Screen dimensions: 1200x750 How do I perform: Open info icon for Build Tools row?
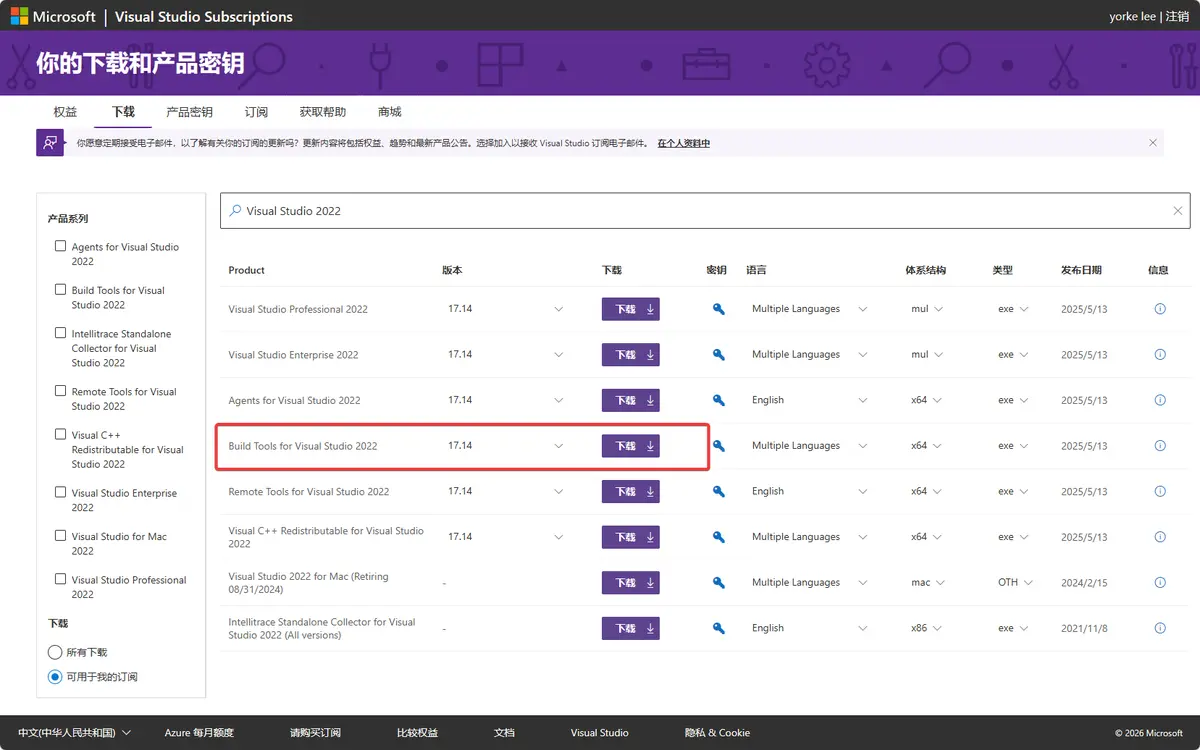pos(1160,446)
